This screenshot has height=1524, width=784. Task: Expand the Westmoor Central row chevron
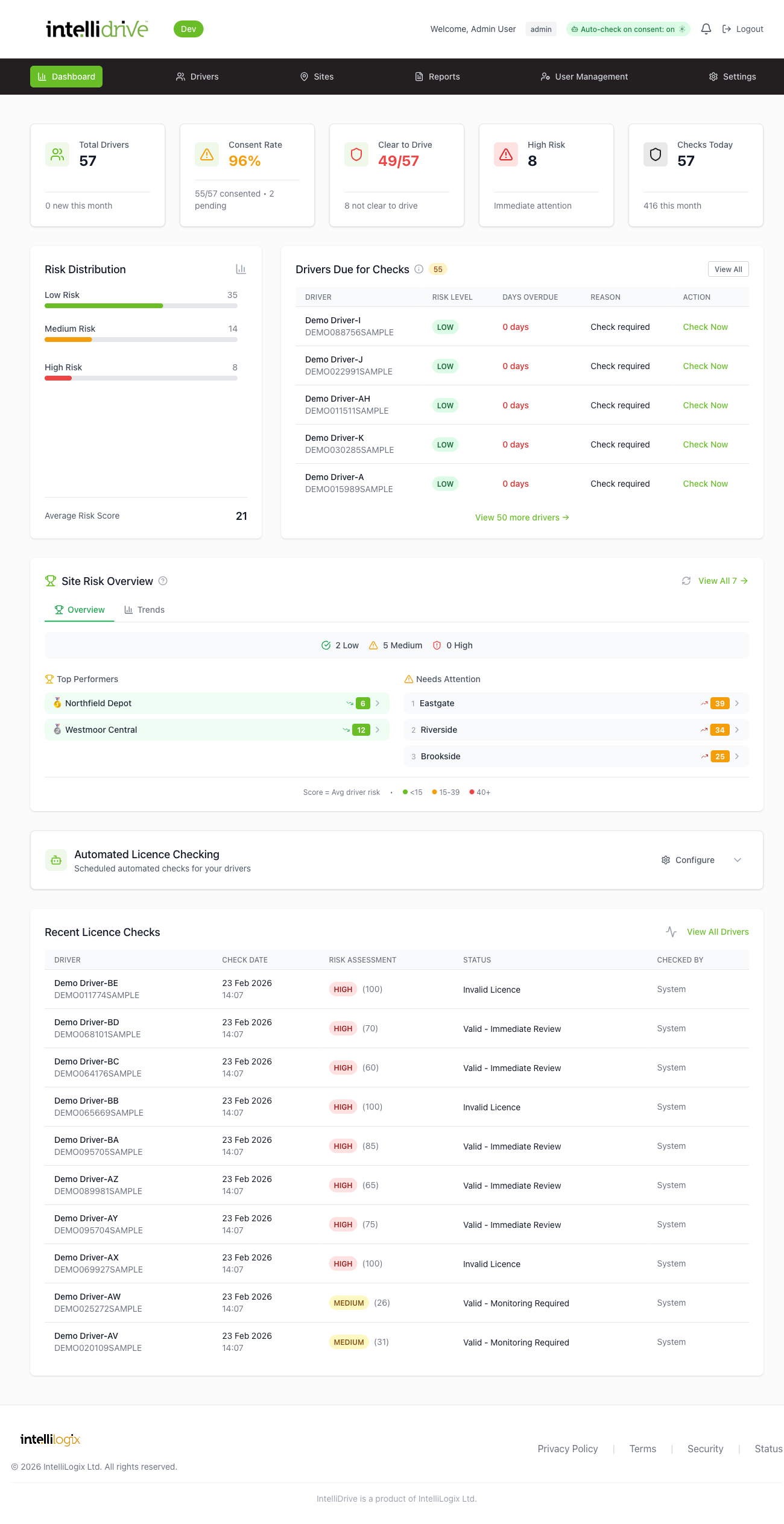tap(378, 730)
